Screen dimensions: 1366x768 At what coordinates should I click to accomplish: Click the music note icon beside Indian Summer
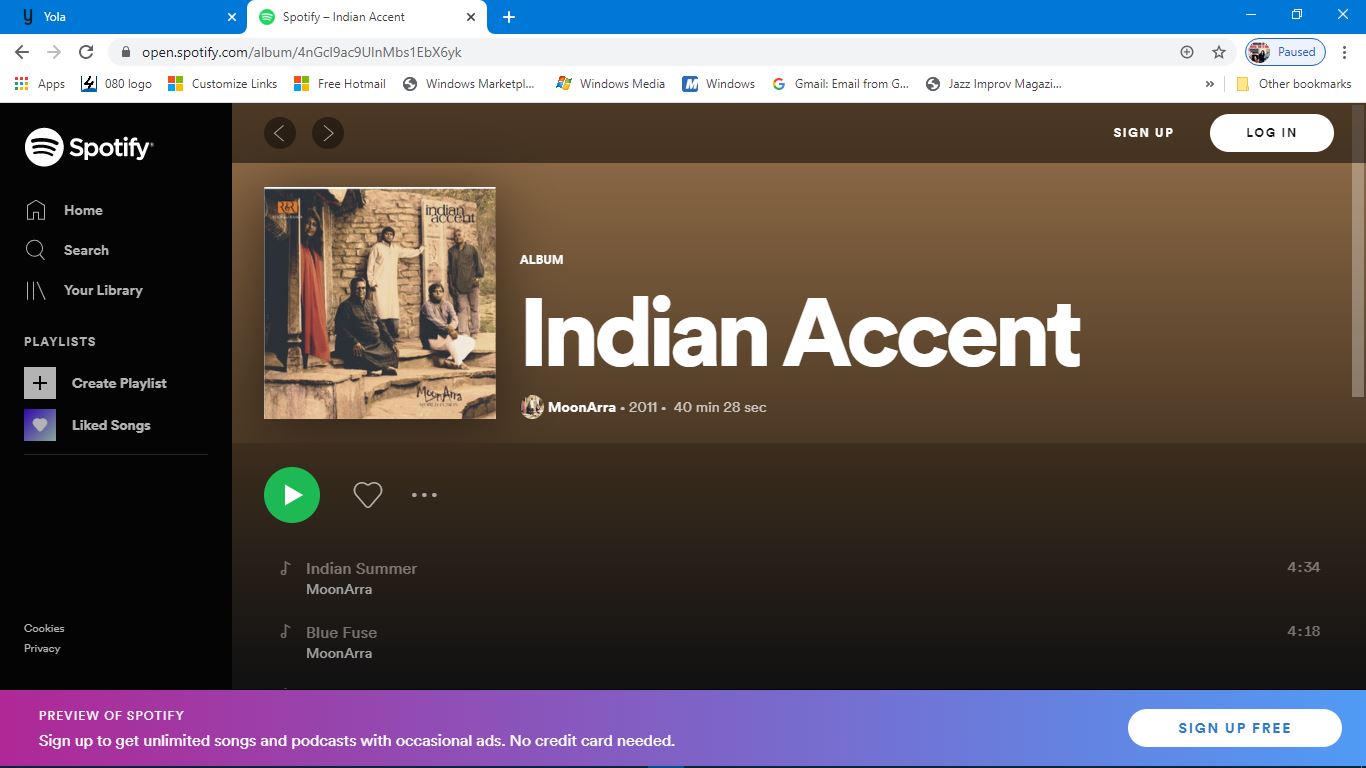[x=285, y=568]
